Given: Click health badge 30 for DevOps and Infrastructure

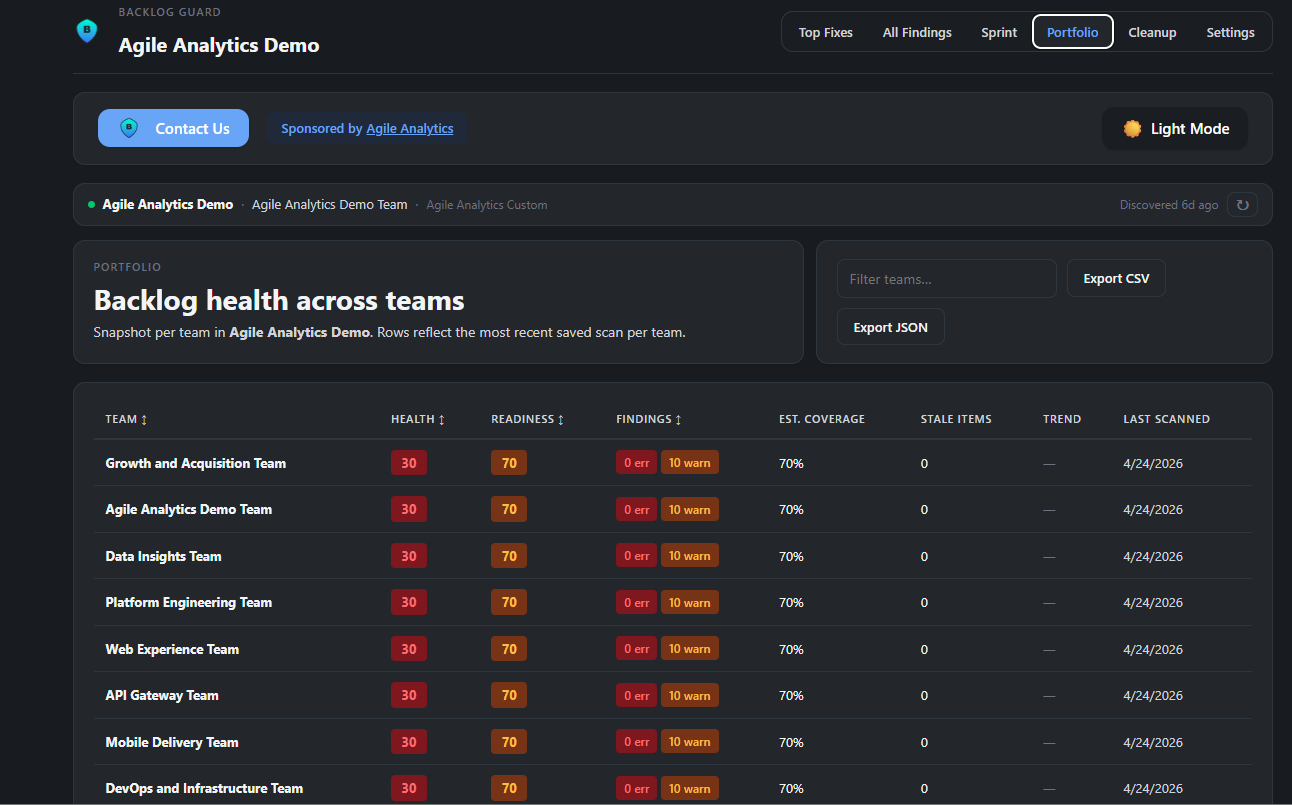Looking at the screenshot, I should point(409,788).
